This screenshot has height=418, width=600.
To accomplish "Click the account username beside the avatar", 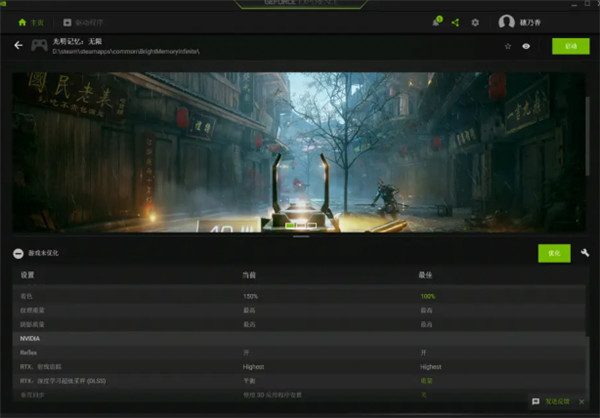I will click(530, 23).
